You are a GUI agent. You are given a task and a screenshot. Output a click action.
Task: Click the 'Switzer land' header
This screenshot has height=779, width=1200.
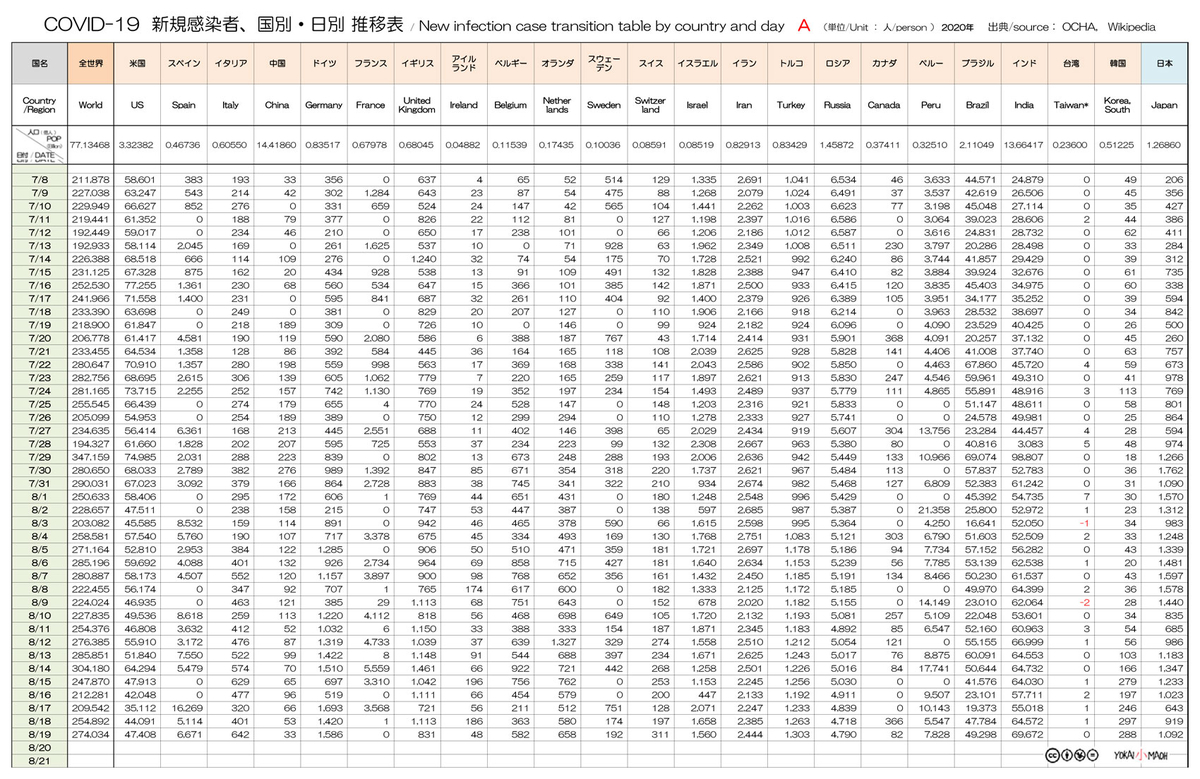click(650, 105)
